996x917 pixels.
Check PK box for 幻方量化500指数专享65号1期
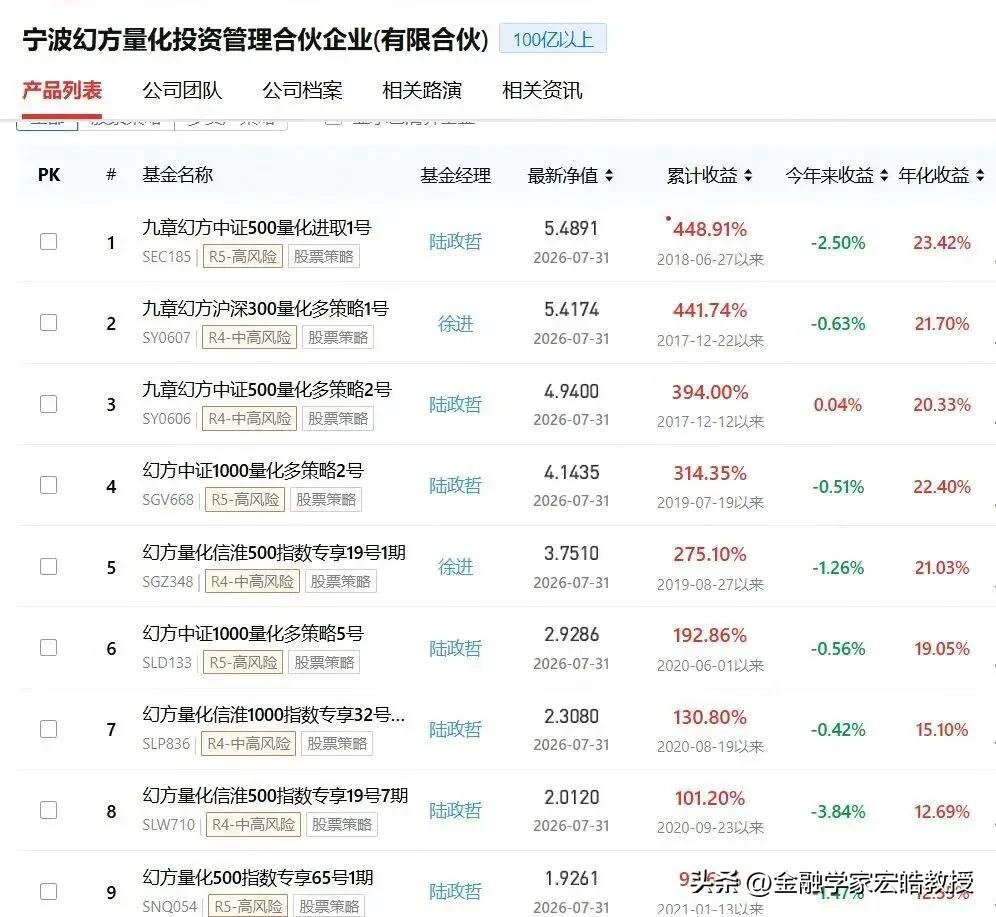48,892
